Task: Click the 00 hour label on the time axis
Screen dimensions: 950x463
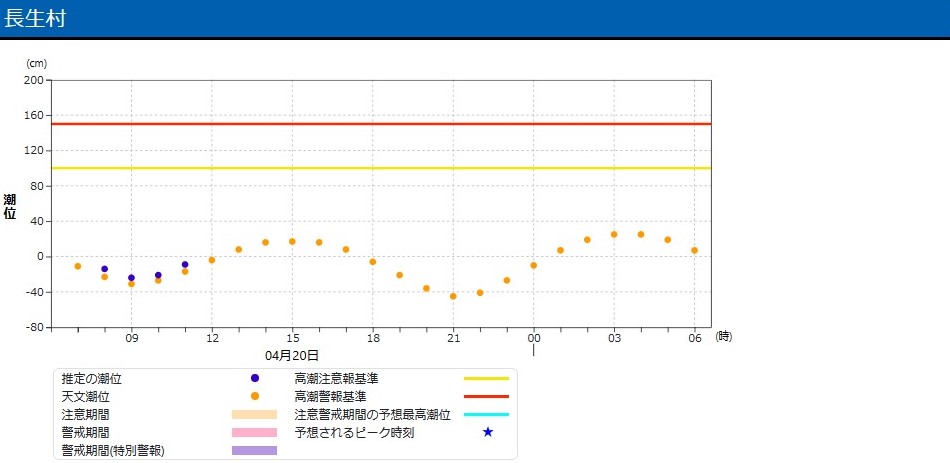Action: coord(534,339)
